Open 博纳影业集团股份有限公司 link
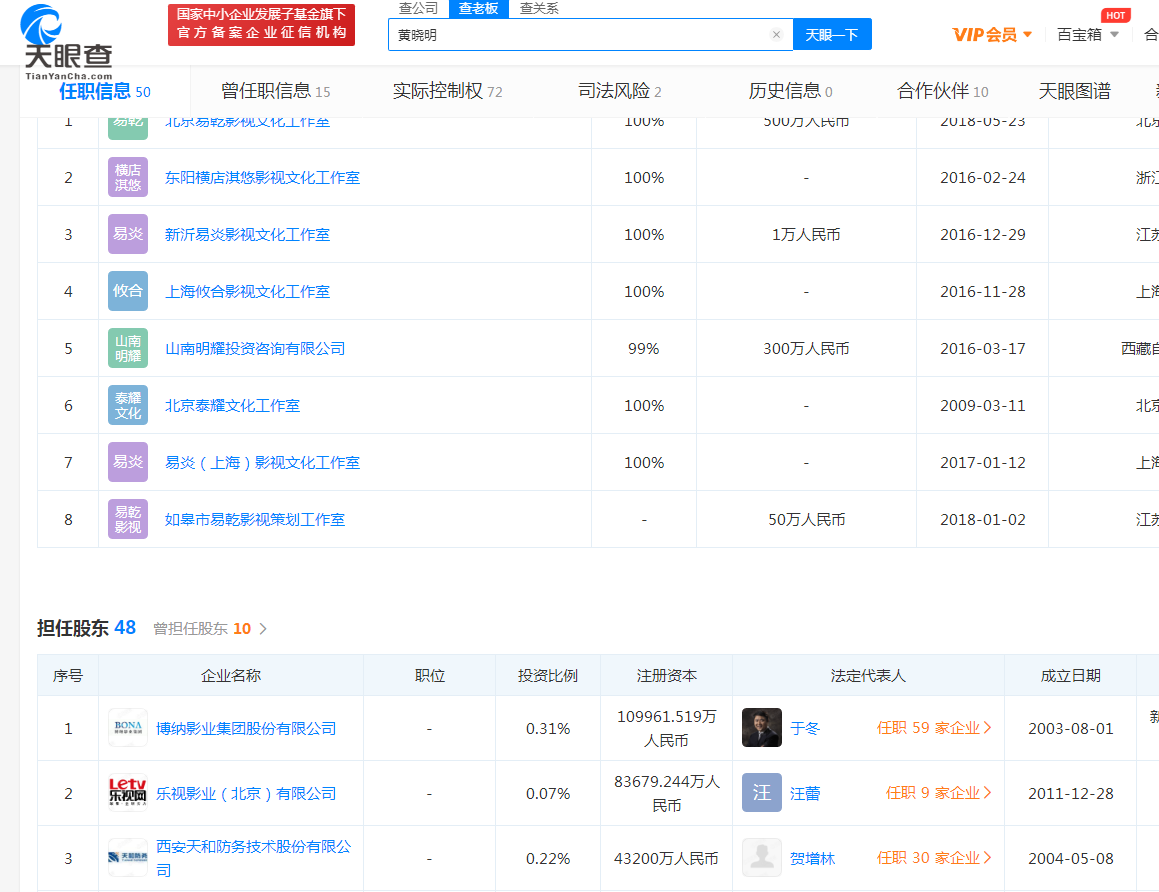 pyautogui.click(x=245, y=729)
